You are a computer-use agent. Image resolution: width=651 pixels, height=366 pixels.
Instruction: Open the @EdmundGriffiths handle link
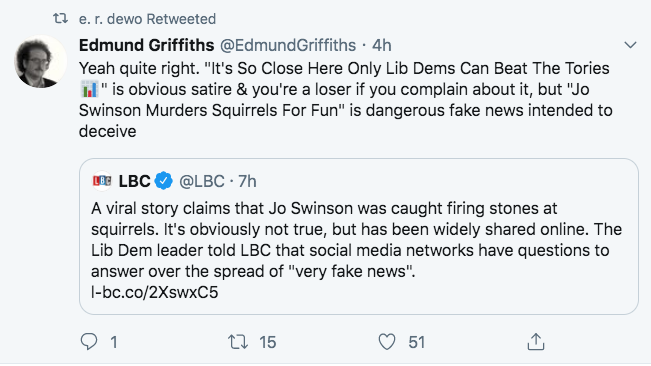(x=288, y=45)
